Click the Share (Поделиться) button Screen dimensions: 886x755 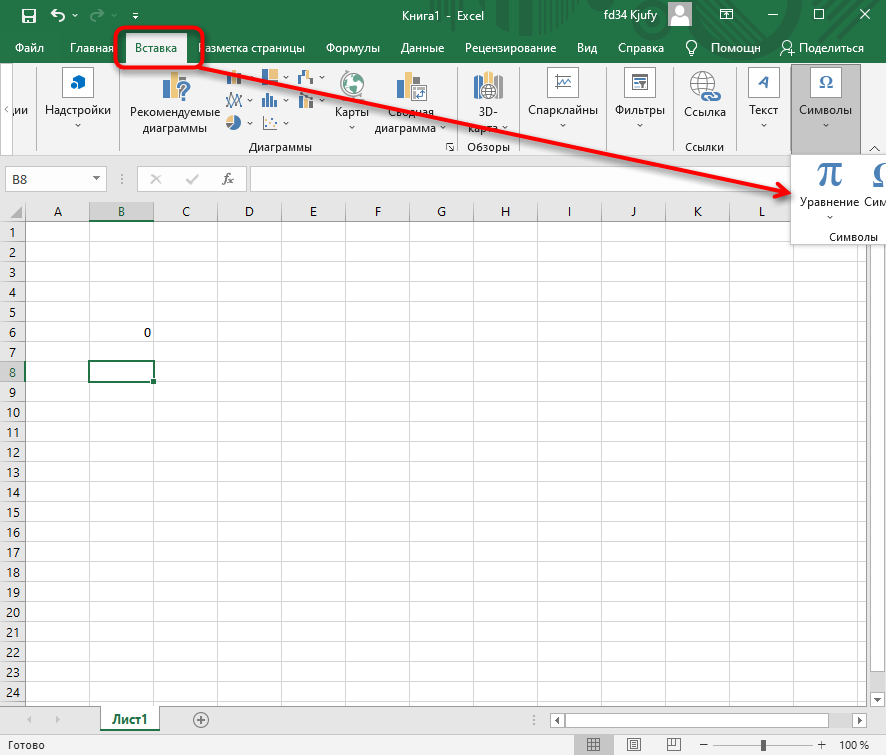click(821, 48)
